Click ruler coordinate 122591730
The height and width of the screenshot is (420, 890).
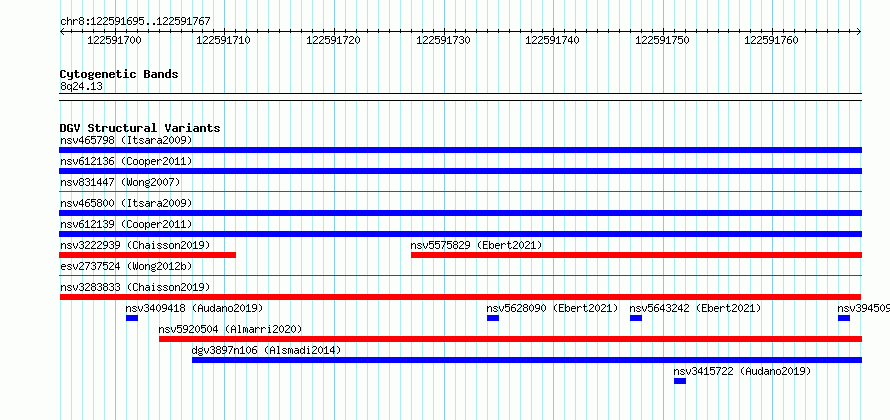(x=443, y=40)
